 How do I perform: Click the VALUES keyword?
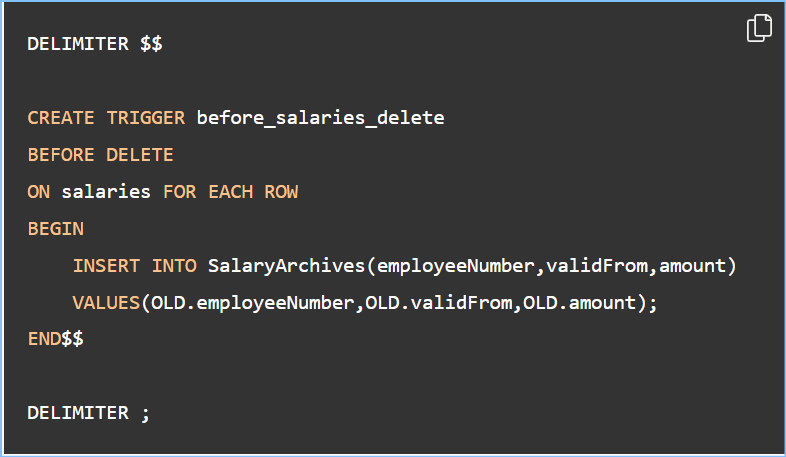(106, 303)
